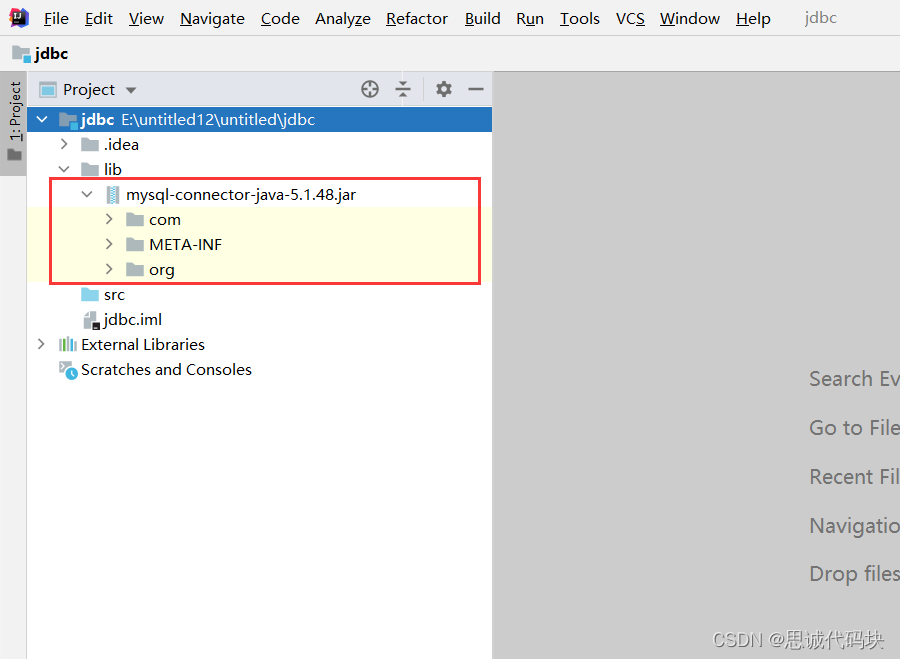Collapse the mysql-connector-java jar node
The image size is (900, 659).
pyautogui.click(x=87, y=195)
